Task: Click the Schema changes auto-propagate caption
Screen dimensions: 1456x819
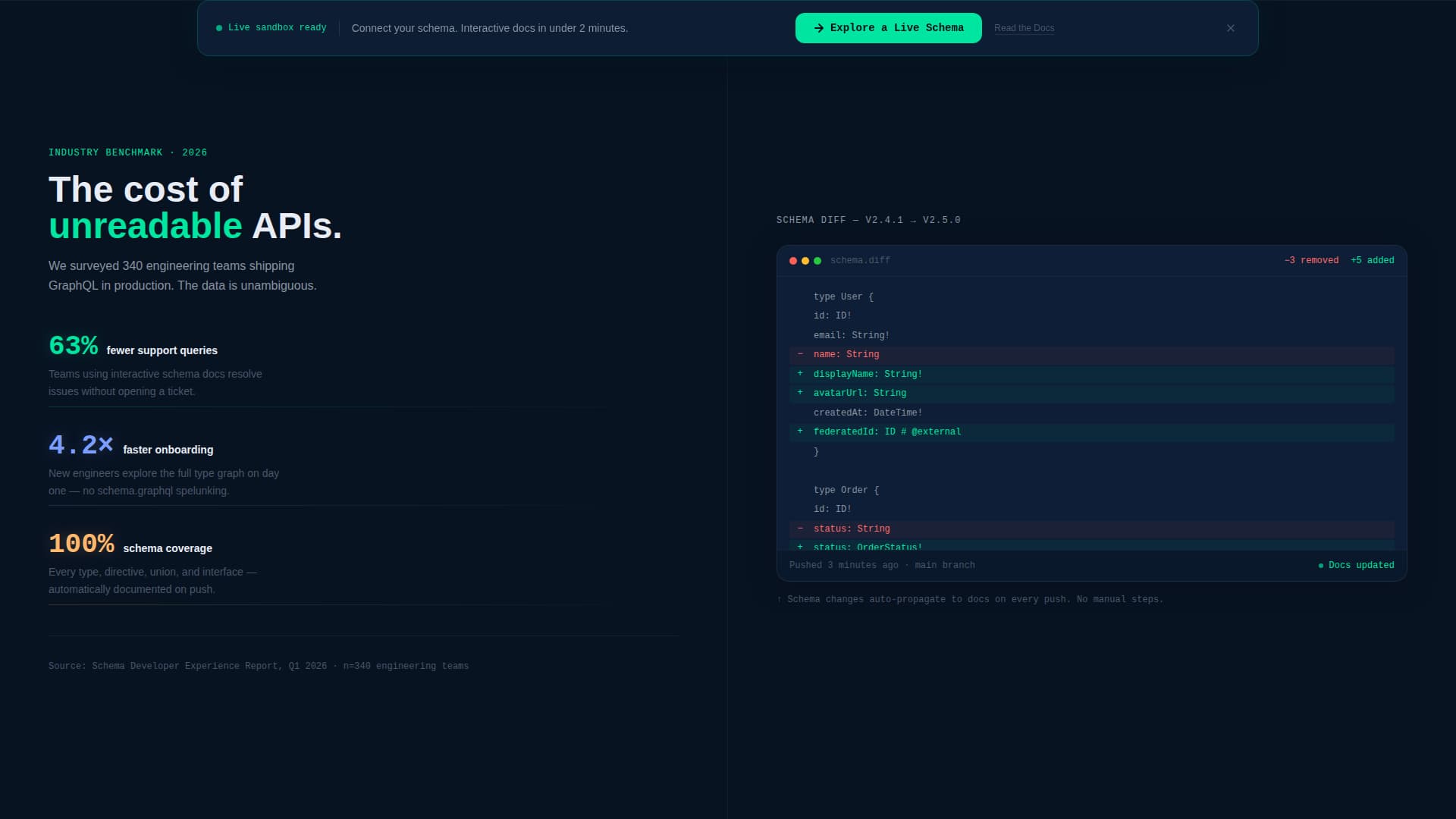Action: [970, 600]
